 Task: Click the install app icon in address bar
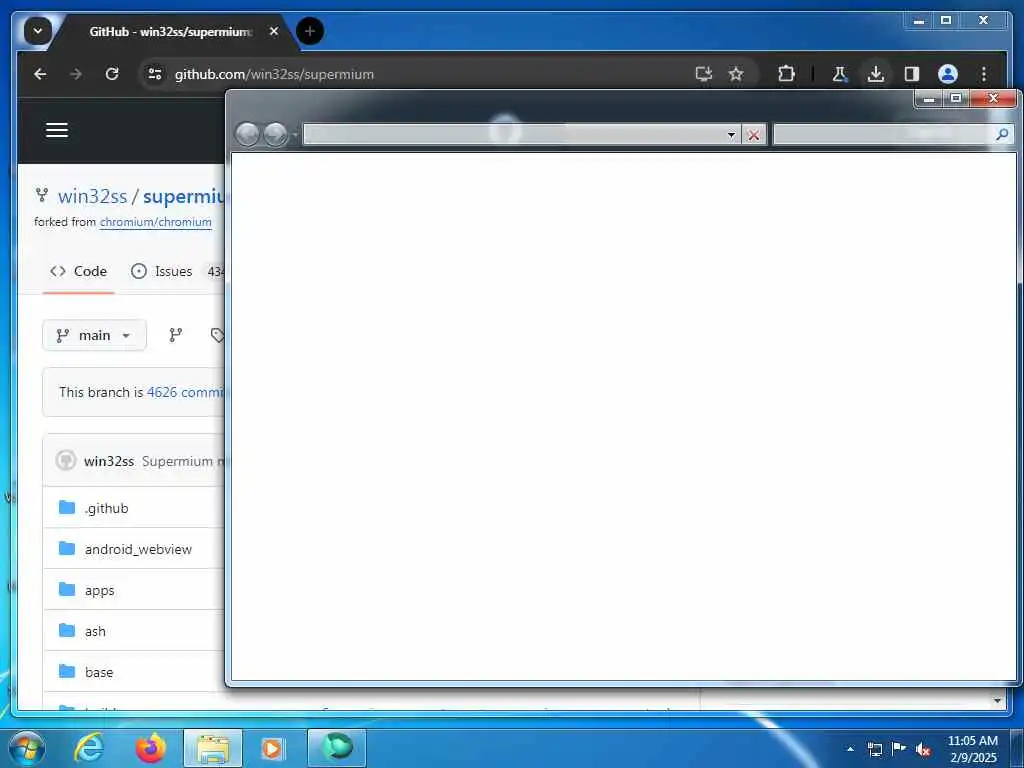coord(703,74)
